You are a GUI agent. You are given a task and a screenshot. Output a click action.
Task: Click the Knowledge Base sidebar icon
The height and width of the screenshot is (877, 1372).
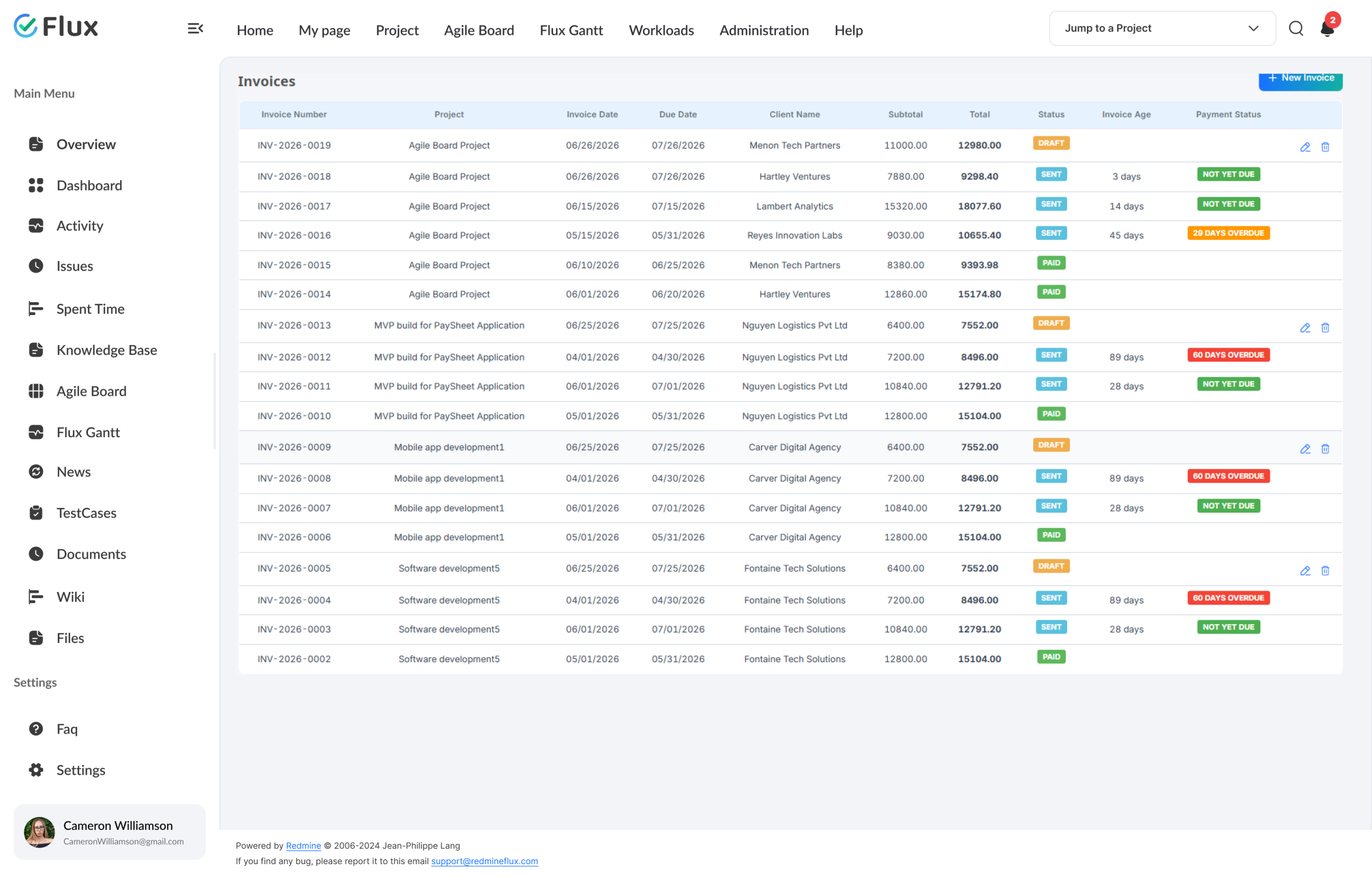[36, 350]
